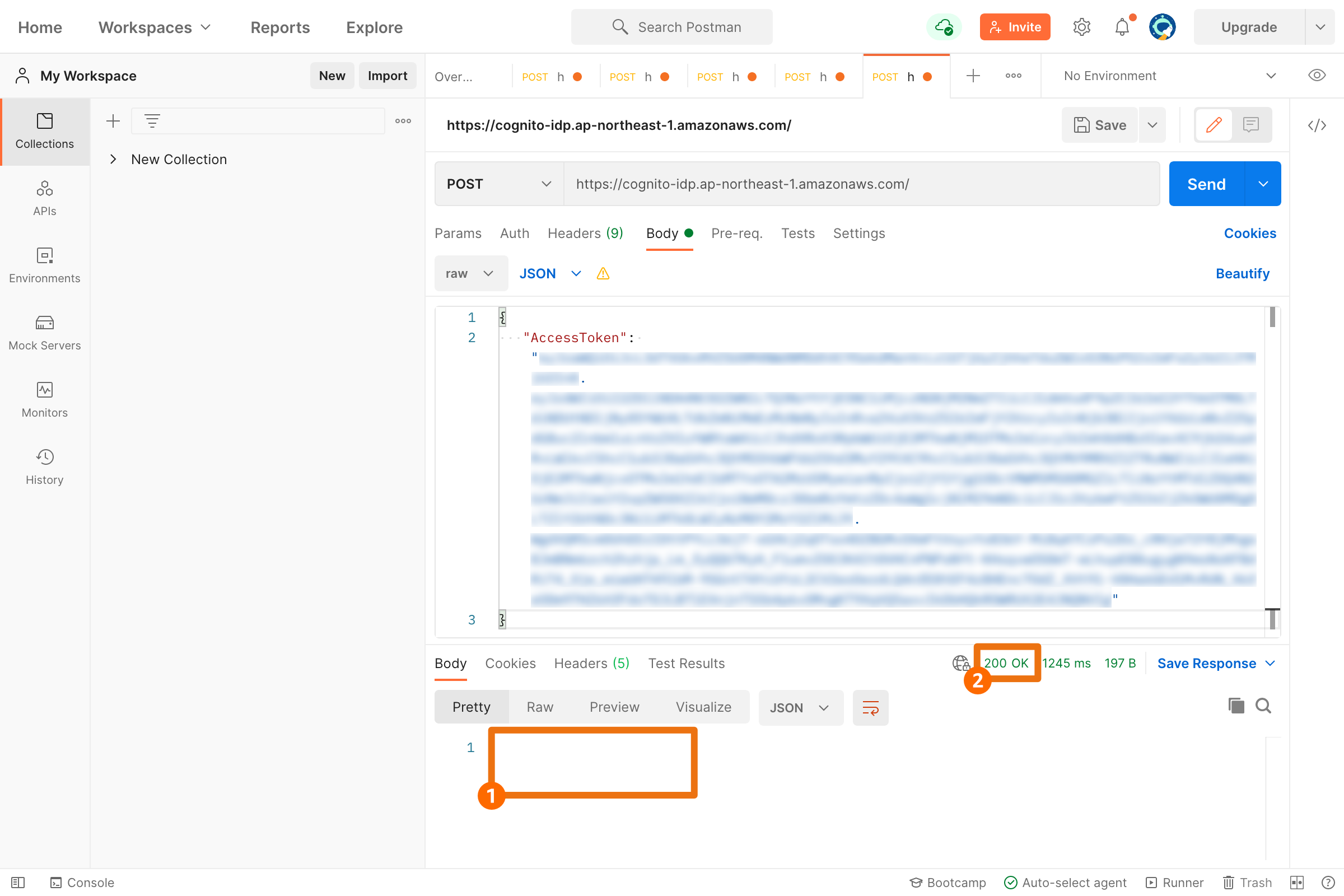Open the Send options arrow
This screenshot has width=1344, height=896.
pyautogui.click(x=1263, y=184)
